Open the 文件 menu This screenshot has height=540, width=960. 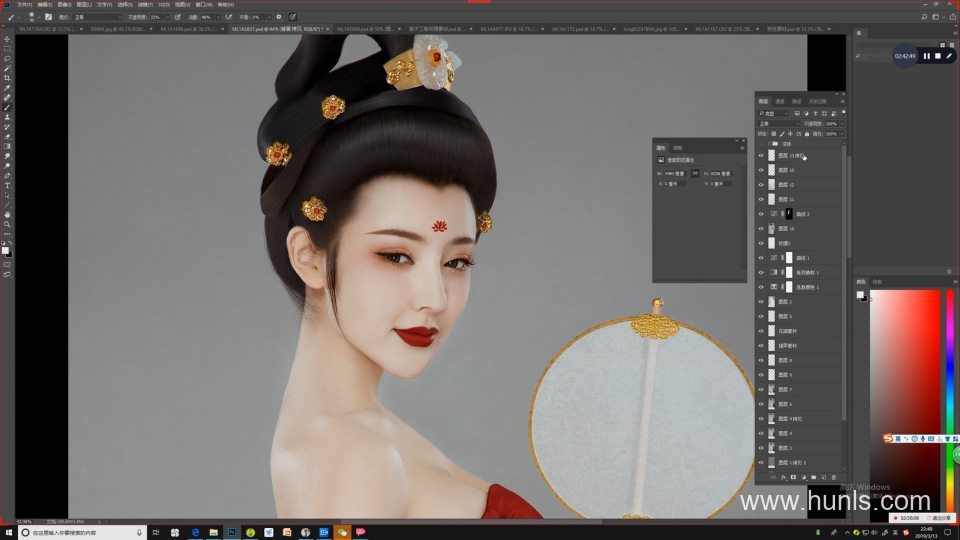[x=24, y=4]
